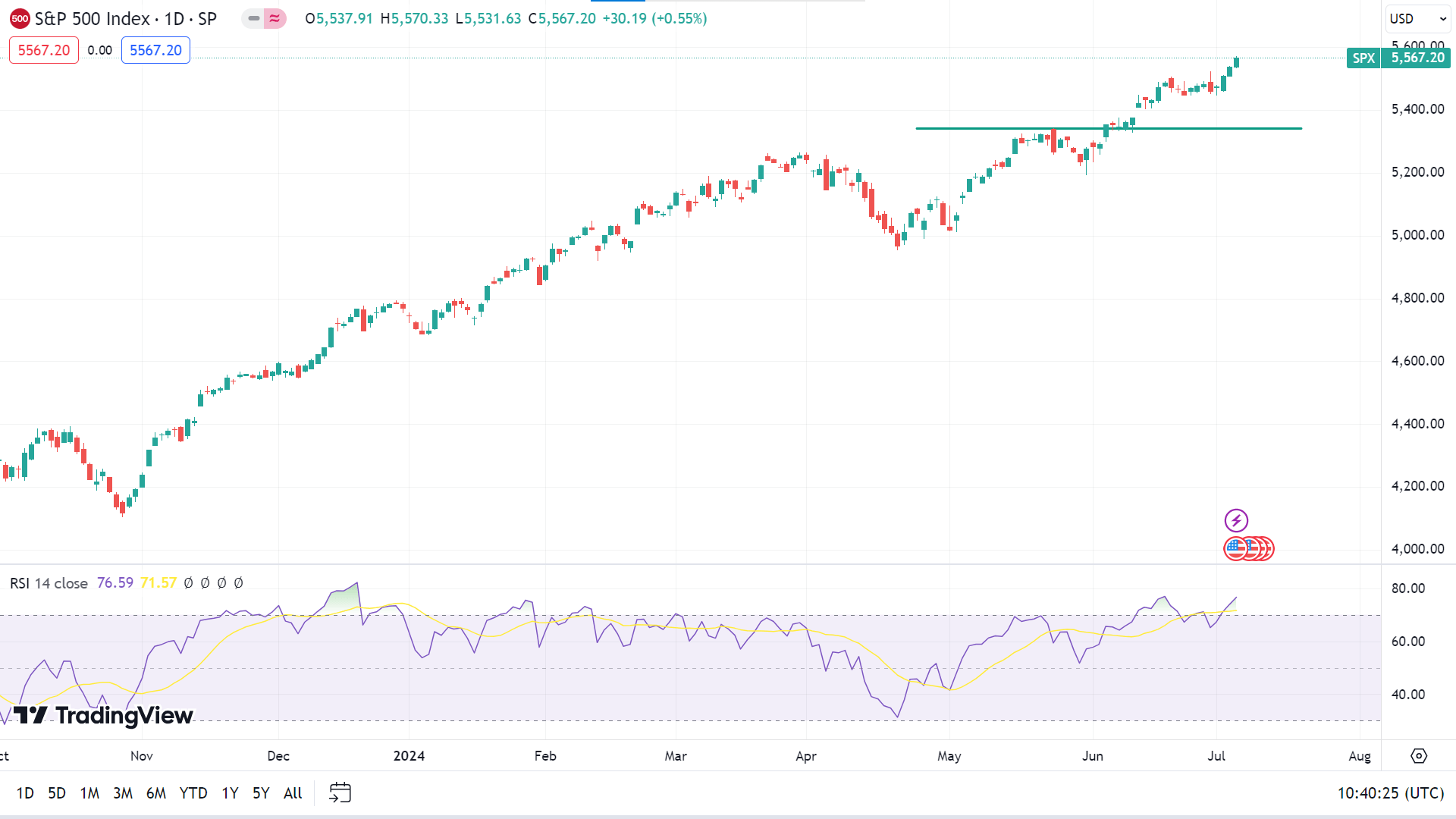Click the 5,567.20 current price label on axis
1456x819 pixels.
[x=1417, y=58]
